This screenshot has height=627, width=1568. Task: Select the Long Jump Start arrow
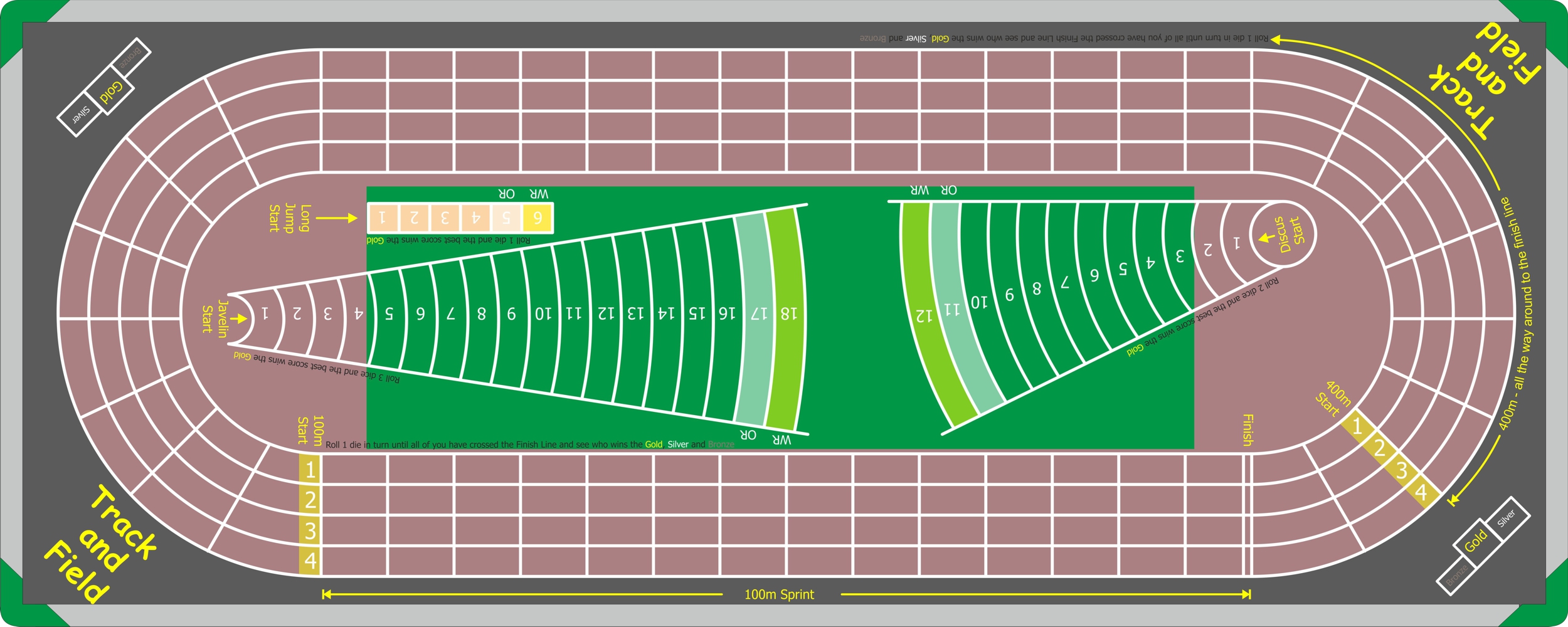336,218
